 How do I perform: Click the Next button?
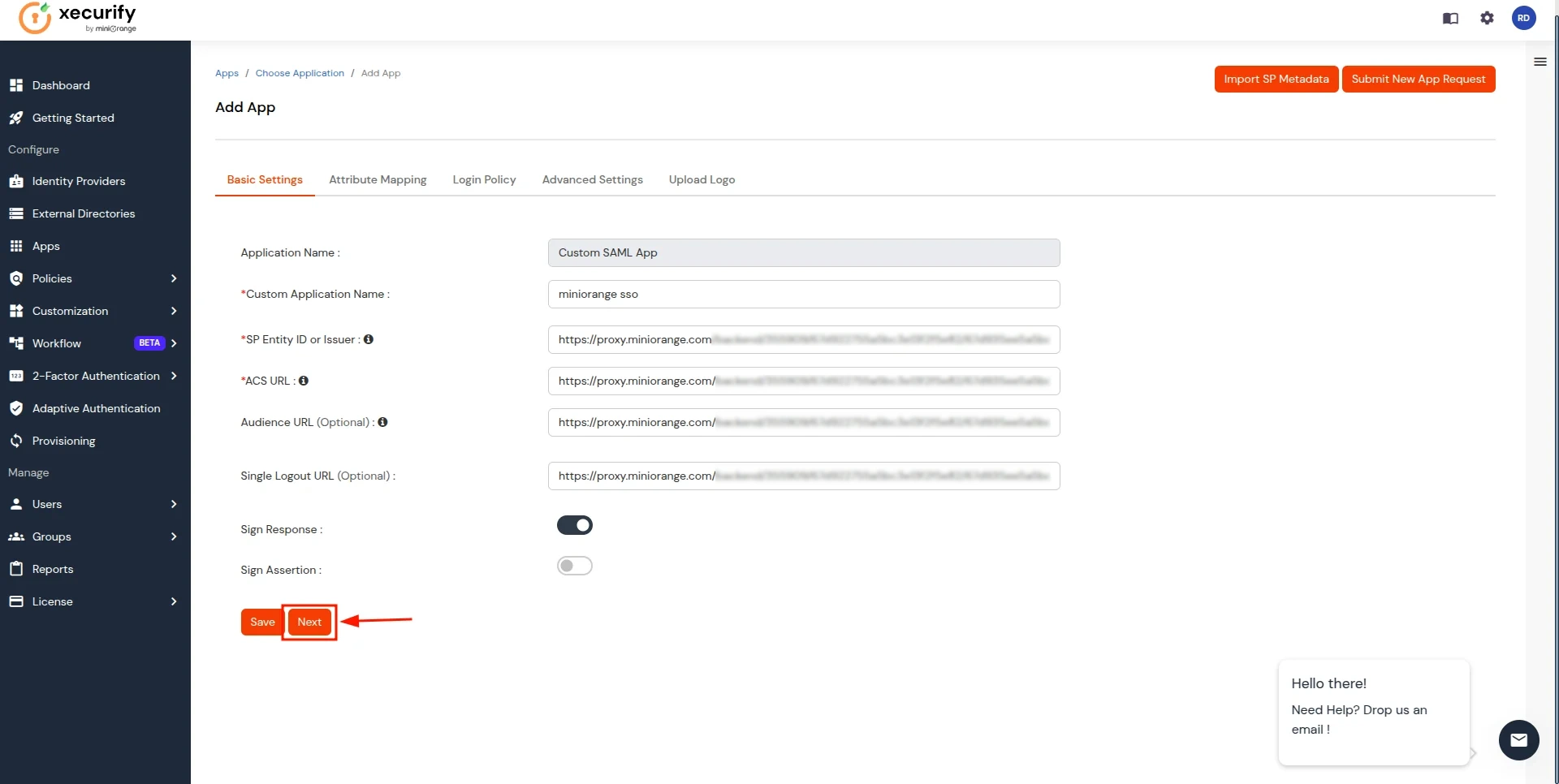309,622
